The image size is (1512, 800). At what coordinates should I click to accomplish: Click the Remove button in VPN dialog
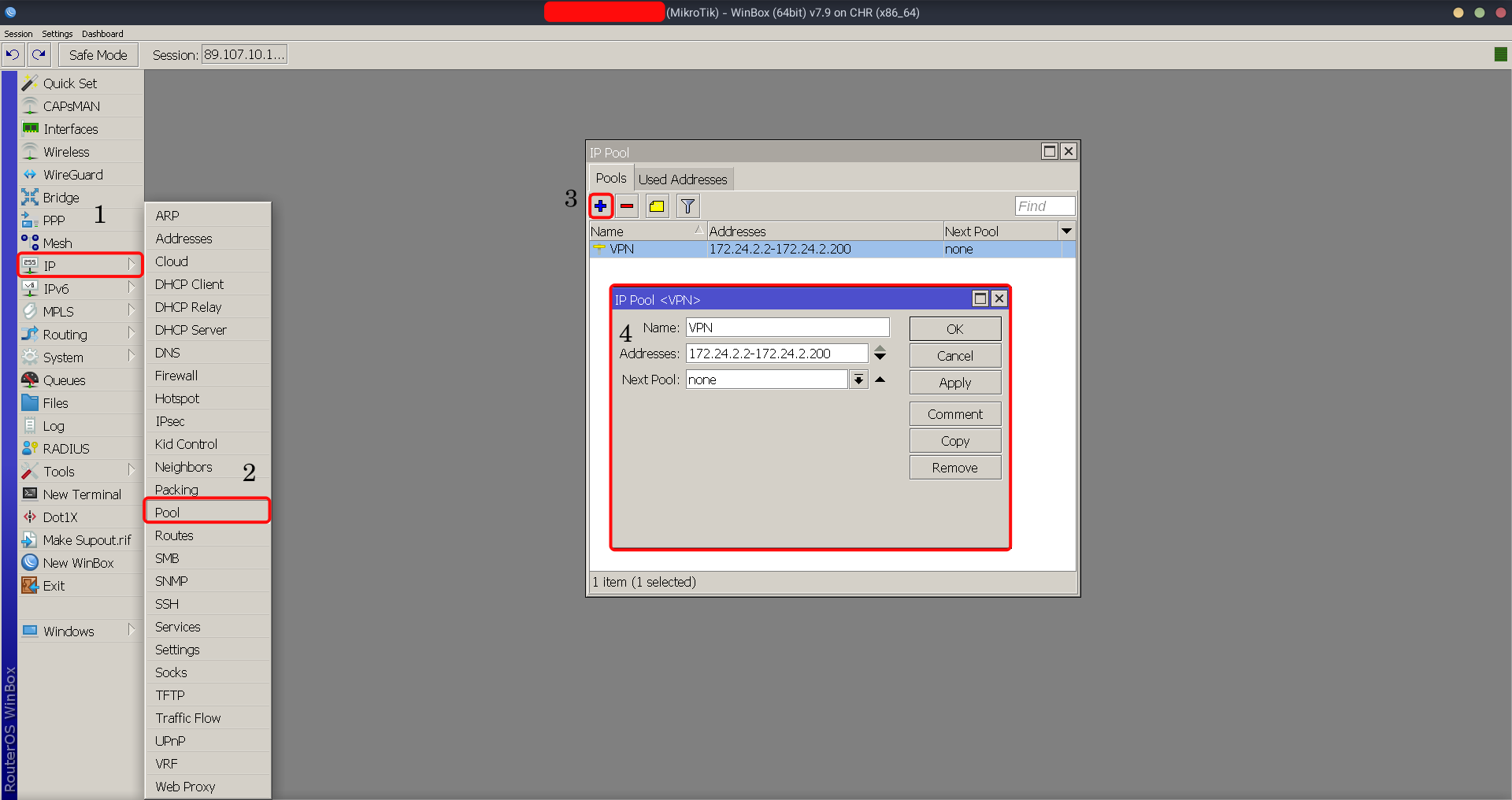955,468
